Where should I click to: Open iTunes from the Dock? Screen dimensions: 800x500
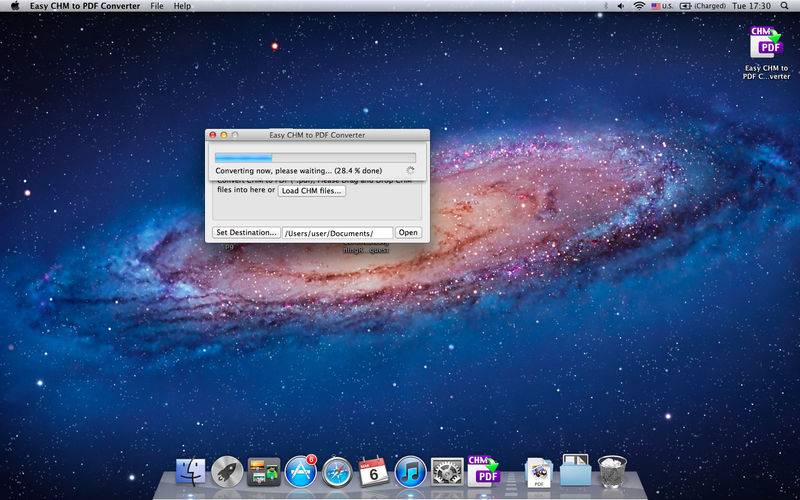coord(410,471)
